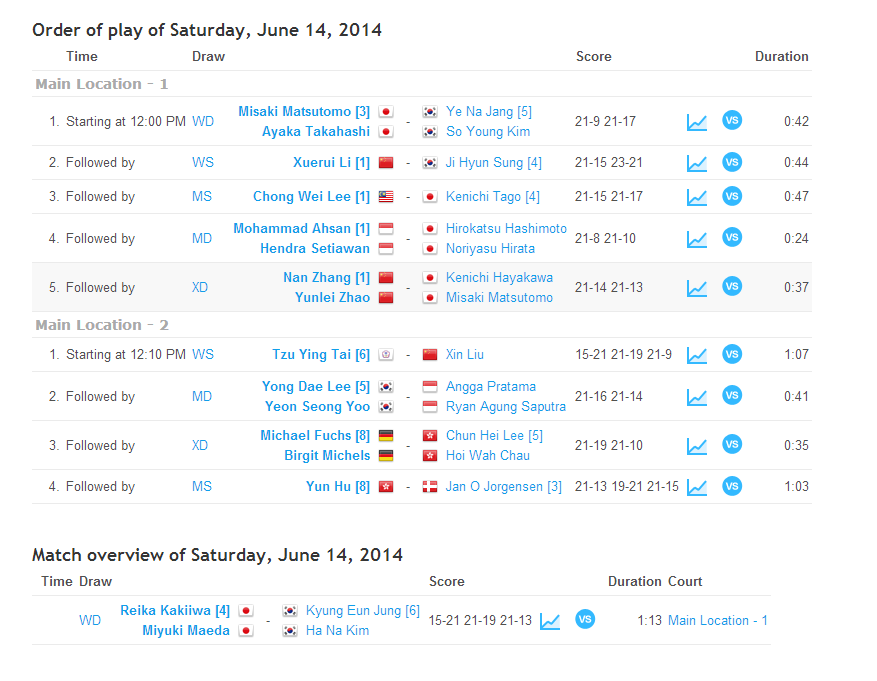
Task: Click the Main Location - 2 heading
Action: point(102,325)
